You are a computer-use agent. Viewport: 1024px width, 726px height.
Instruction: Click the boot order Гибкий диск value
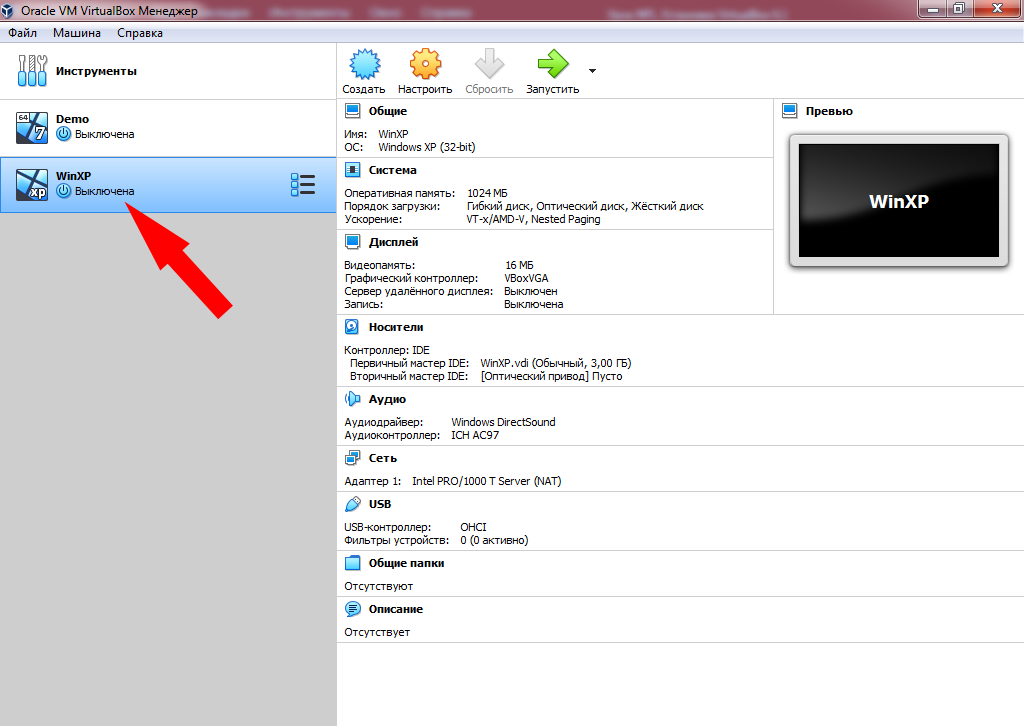click(x=498, y=206)
